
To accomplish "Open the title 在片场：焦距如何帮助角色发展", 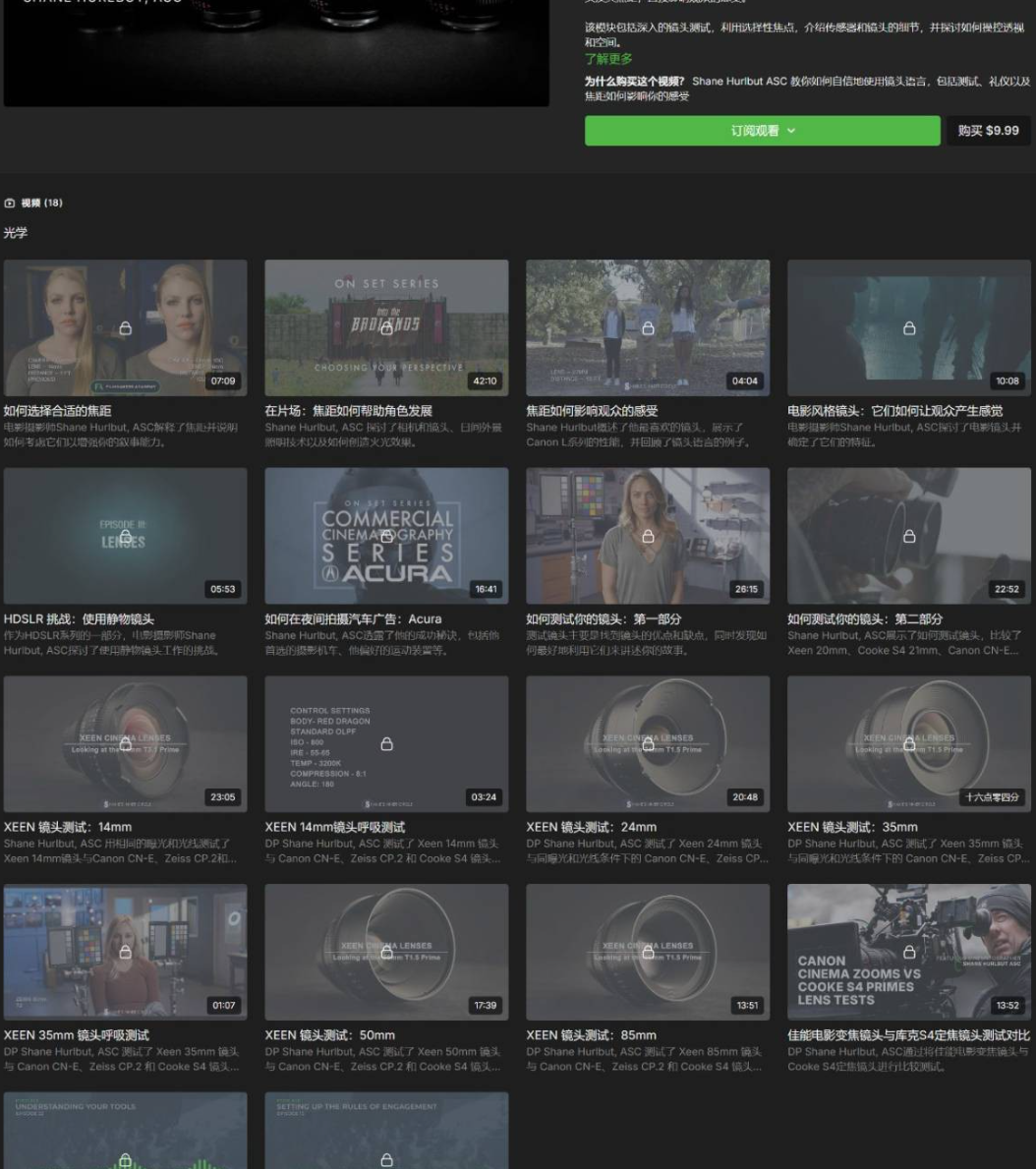I will point(349,411).
